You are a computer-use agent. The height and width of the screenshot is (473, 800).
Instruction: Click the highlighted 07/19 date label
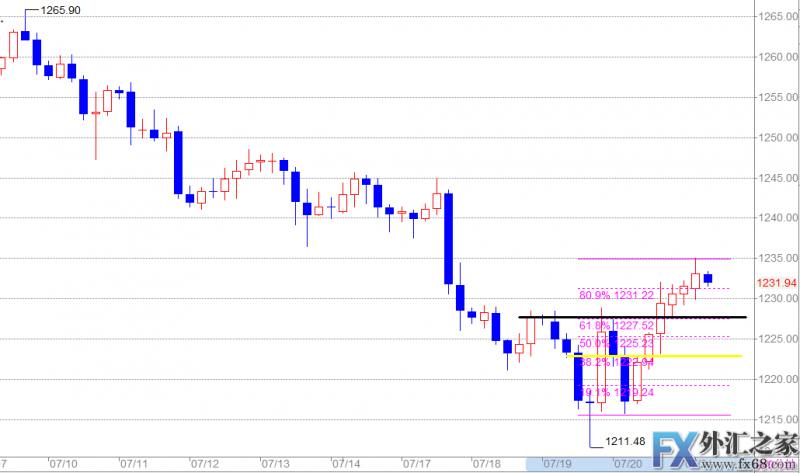coord(558,464)
